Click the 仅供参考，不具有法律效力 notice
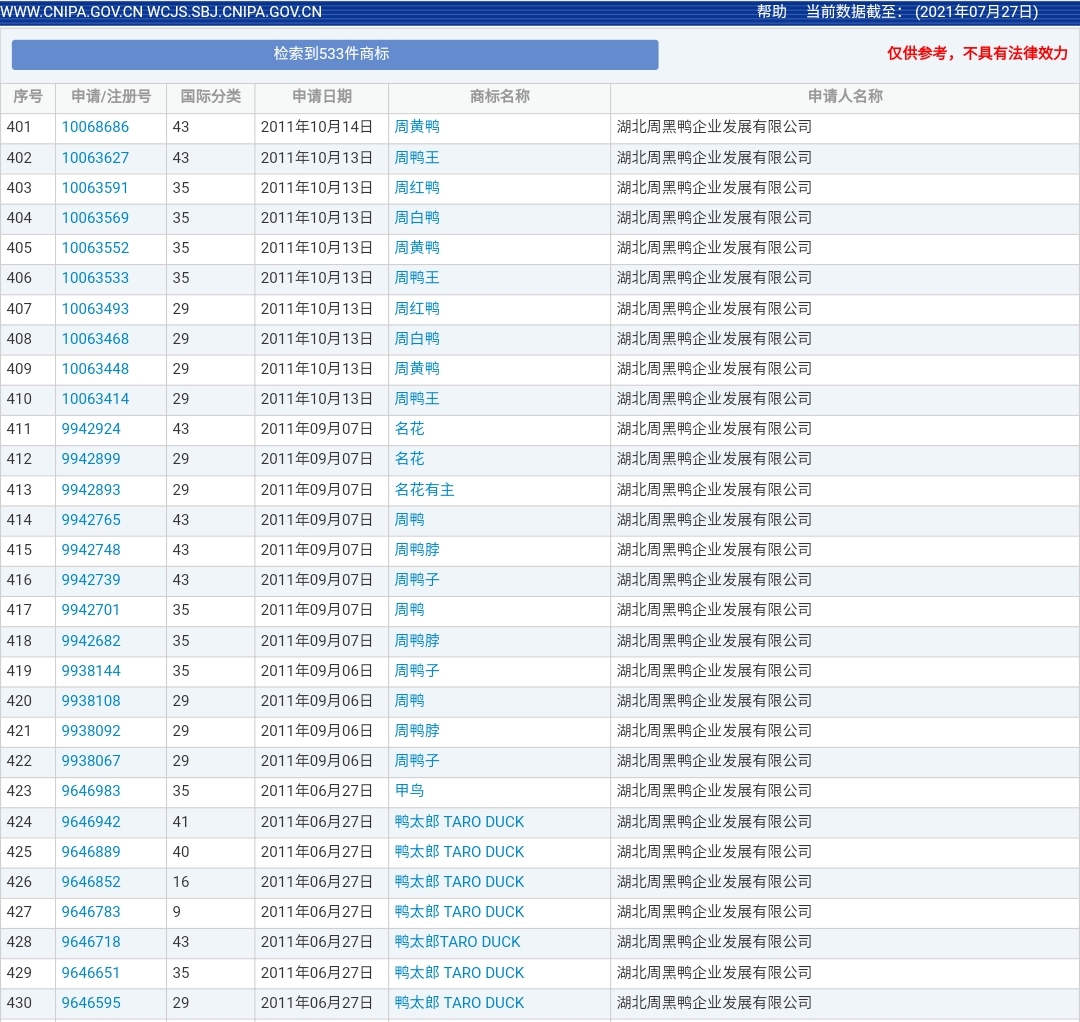1080x1022 pixels. [x=977, y=54]
